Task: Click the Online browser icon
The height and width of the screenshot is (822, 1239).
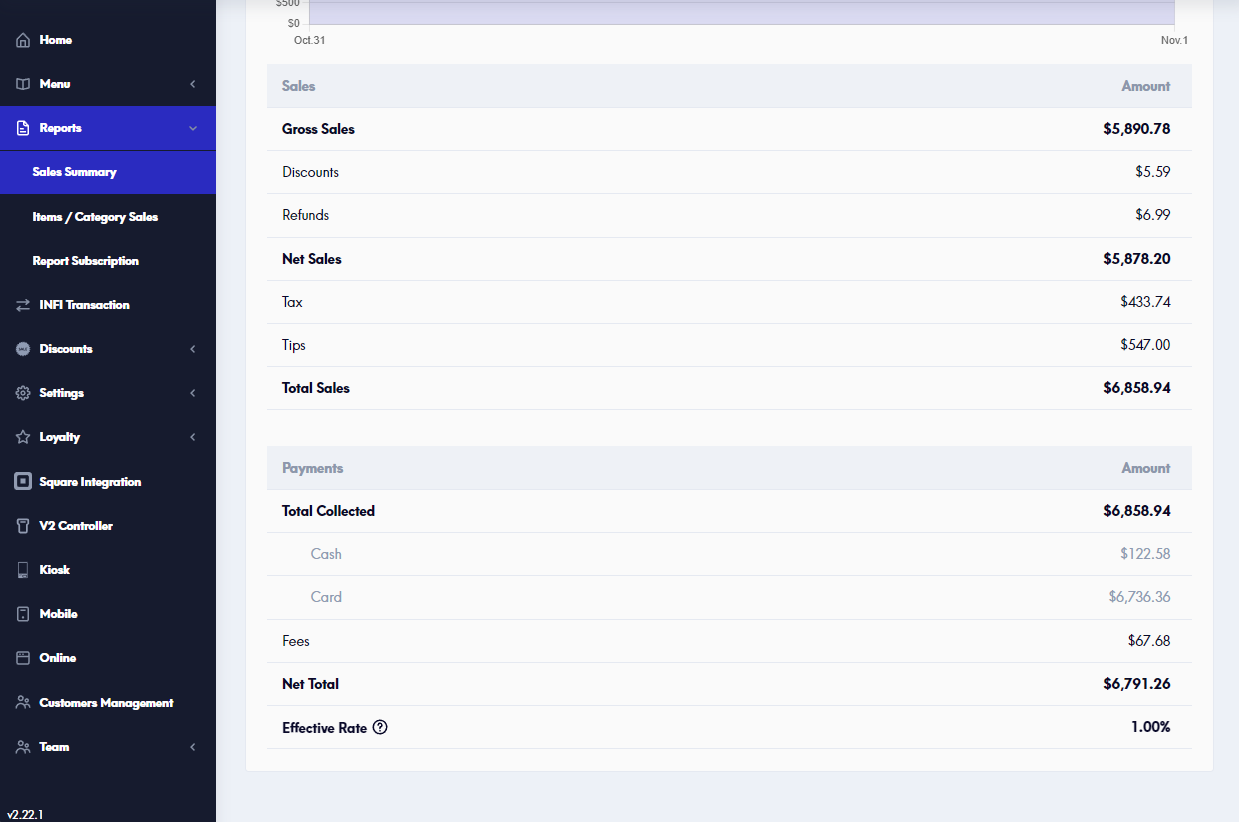Action: pyautogui.click(x=23, y=658)
